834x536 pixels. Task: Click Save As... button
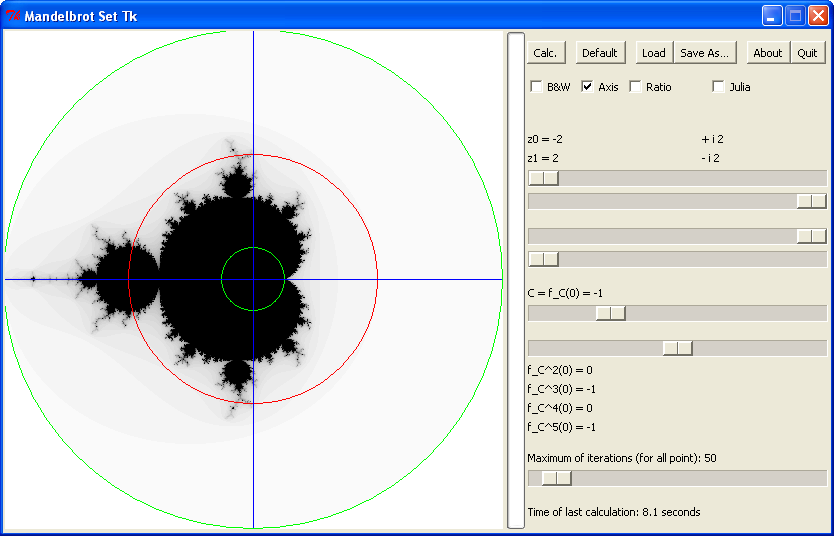point(704,53)
